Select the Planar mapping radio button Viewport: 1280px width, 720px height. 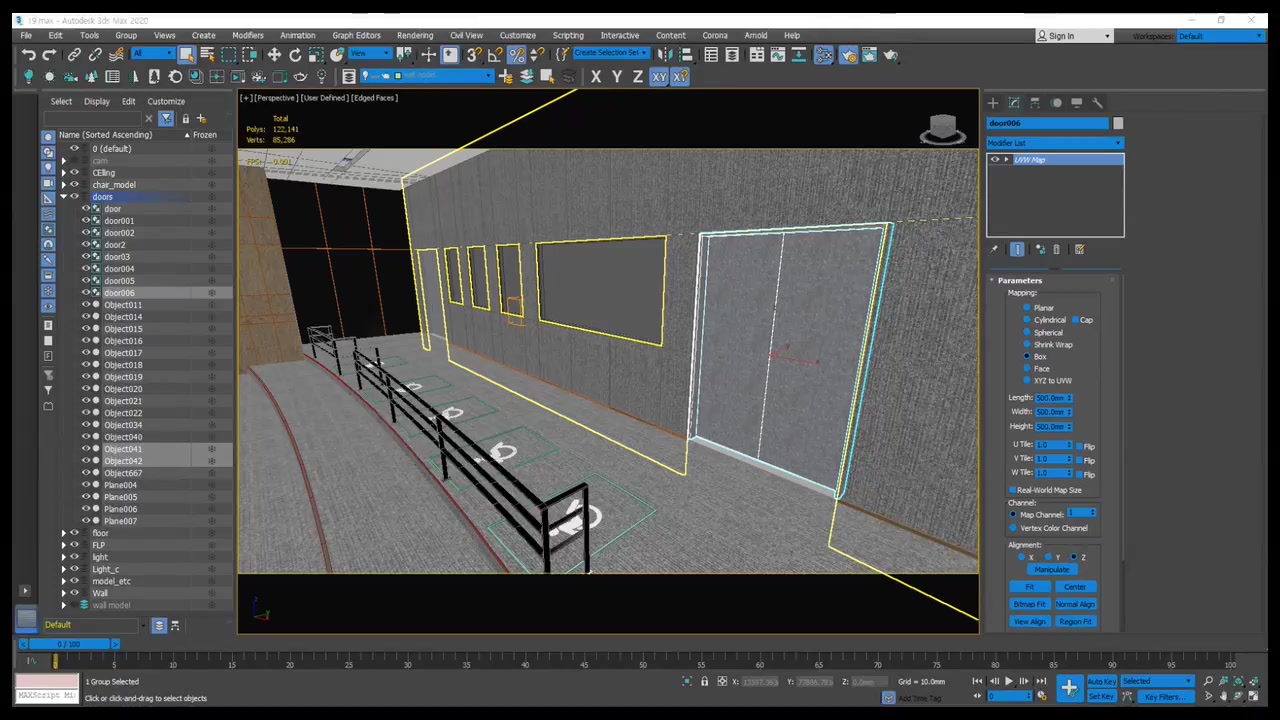pyautogui.click(x=1027, y=308)
